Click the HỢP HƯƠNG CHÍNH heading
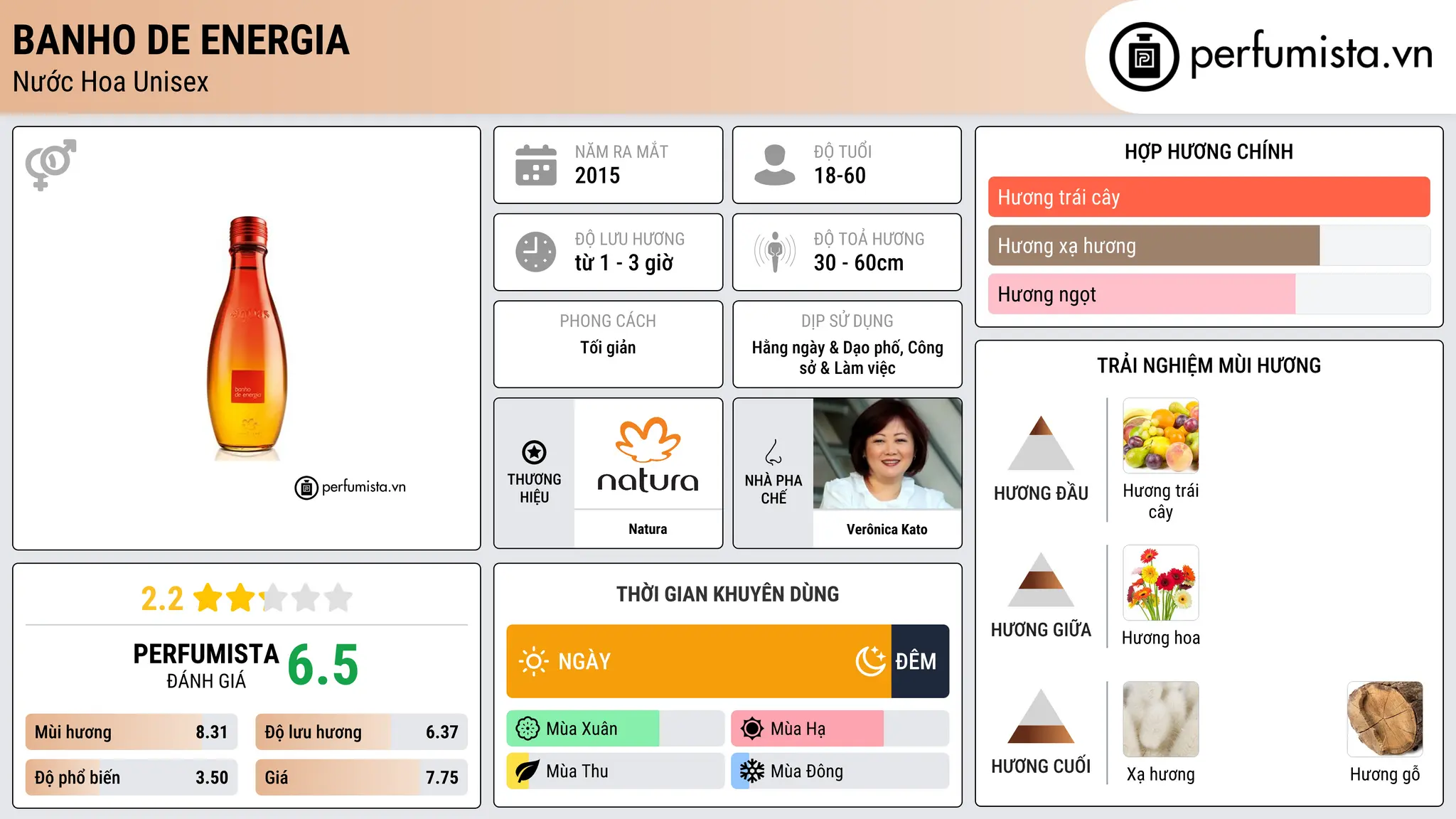 [1209, 151]
